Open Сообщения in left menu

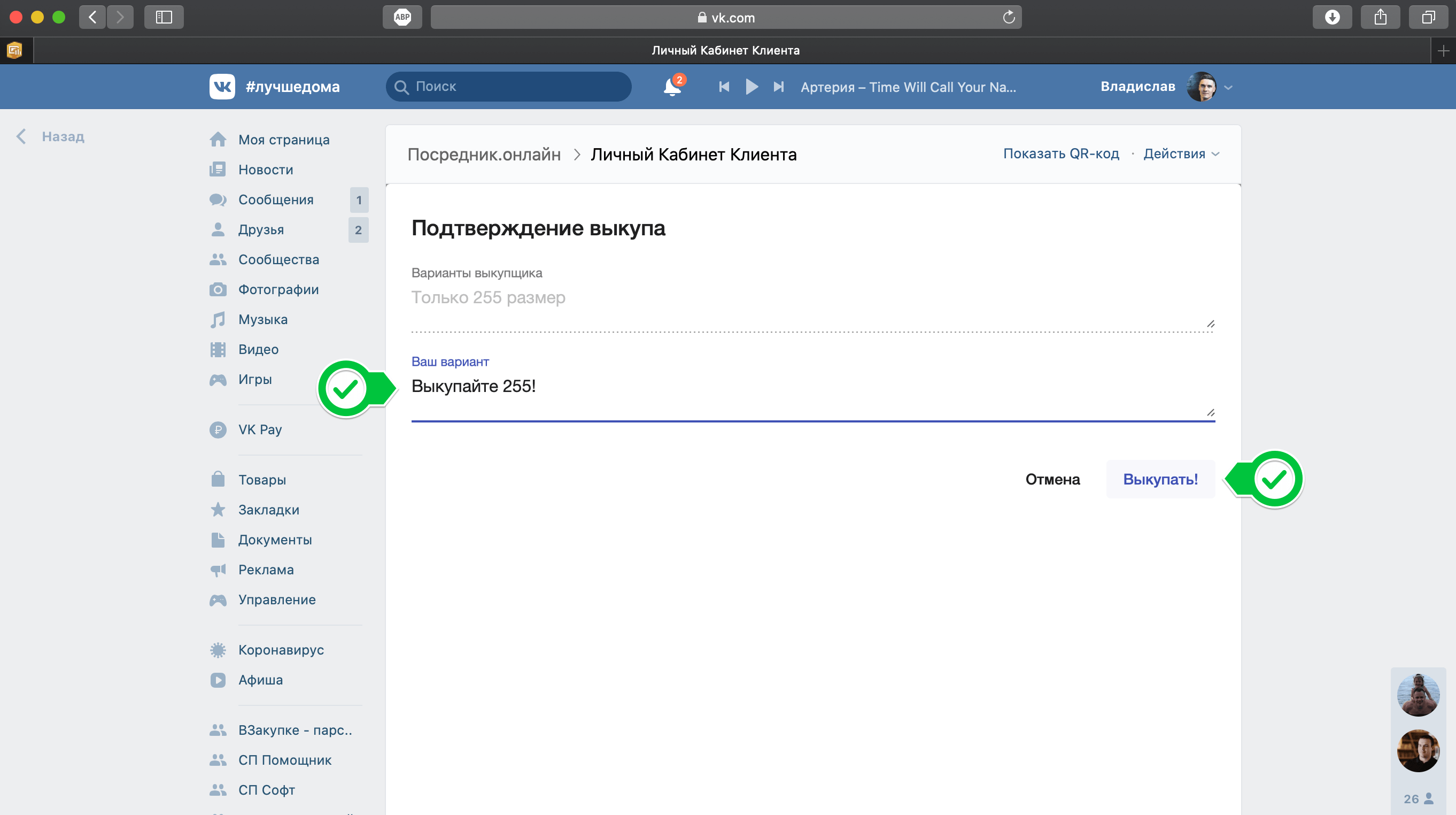pos(276,199)
